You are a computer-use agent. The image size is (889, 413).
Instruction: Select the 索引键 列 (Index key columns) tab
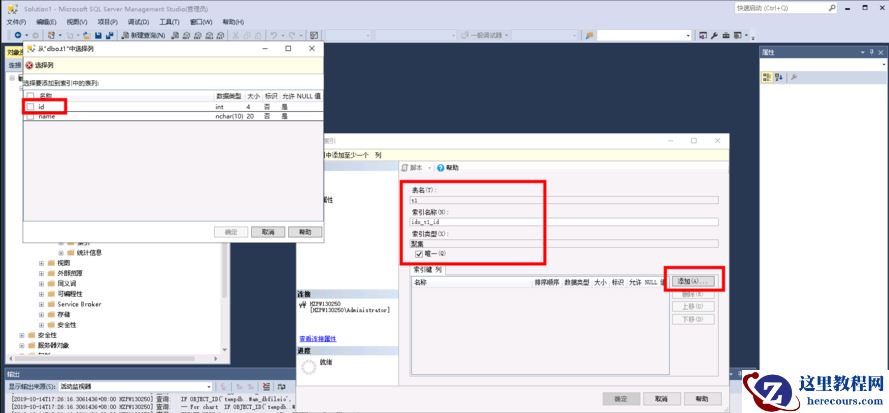coord(428,269)
